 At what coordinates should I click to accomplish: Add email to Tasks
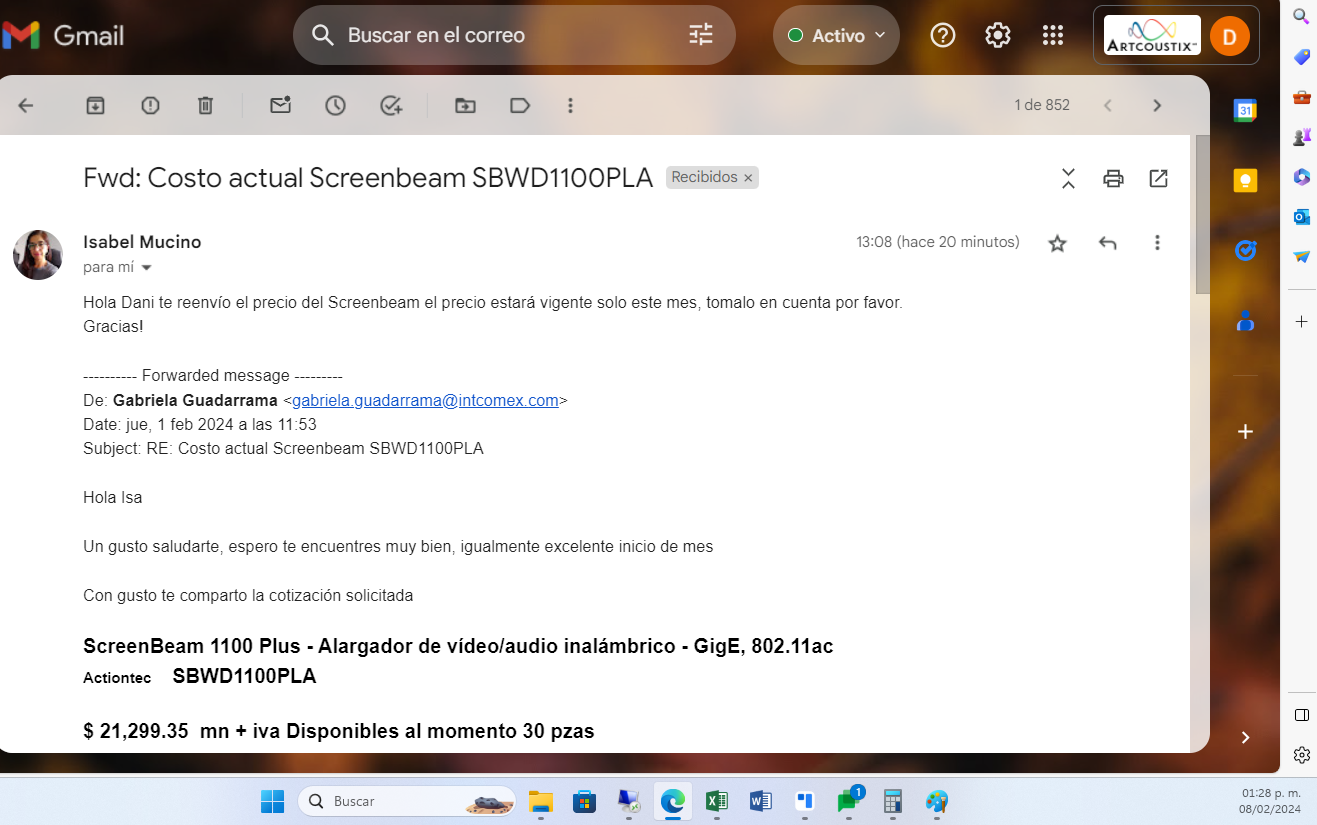pos(391,105)
